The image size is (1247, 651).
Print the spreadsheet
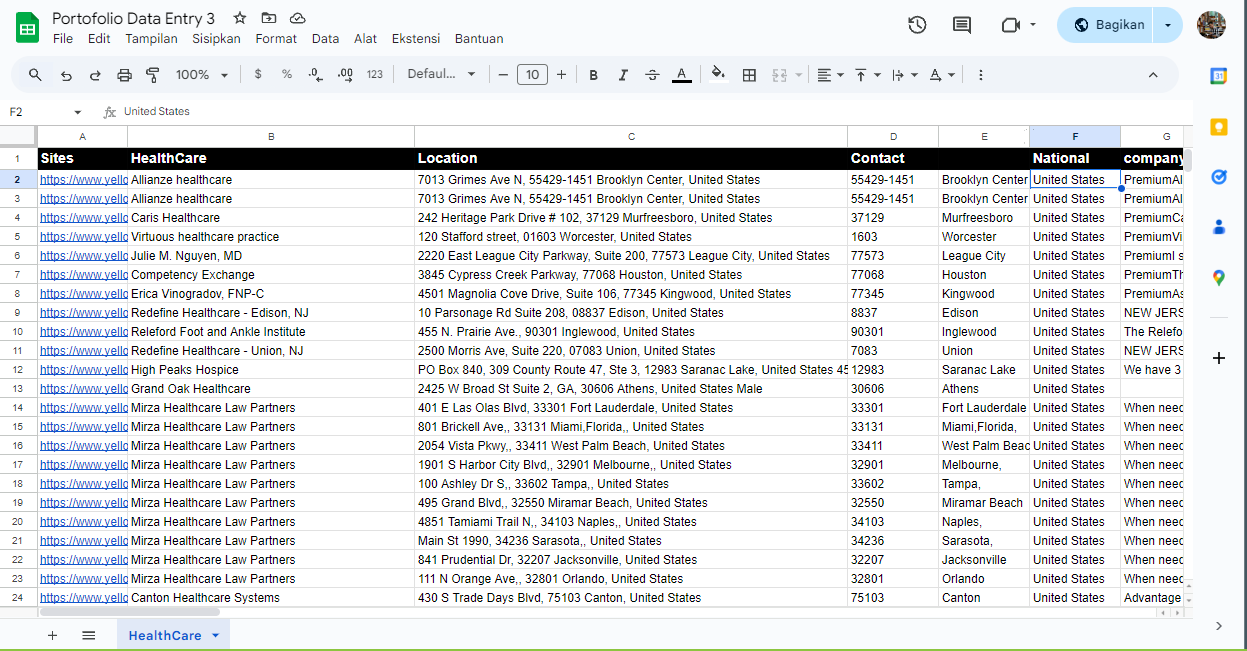[124, 75]
